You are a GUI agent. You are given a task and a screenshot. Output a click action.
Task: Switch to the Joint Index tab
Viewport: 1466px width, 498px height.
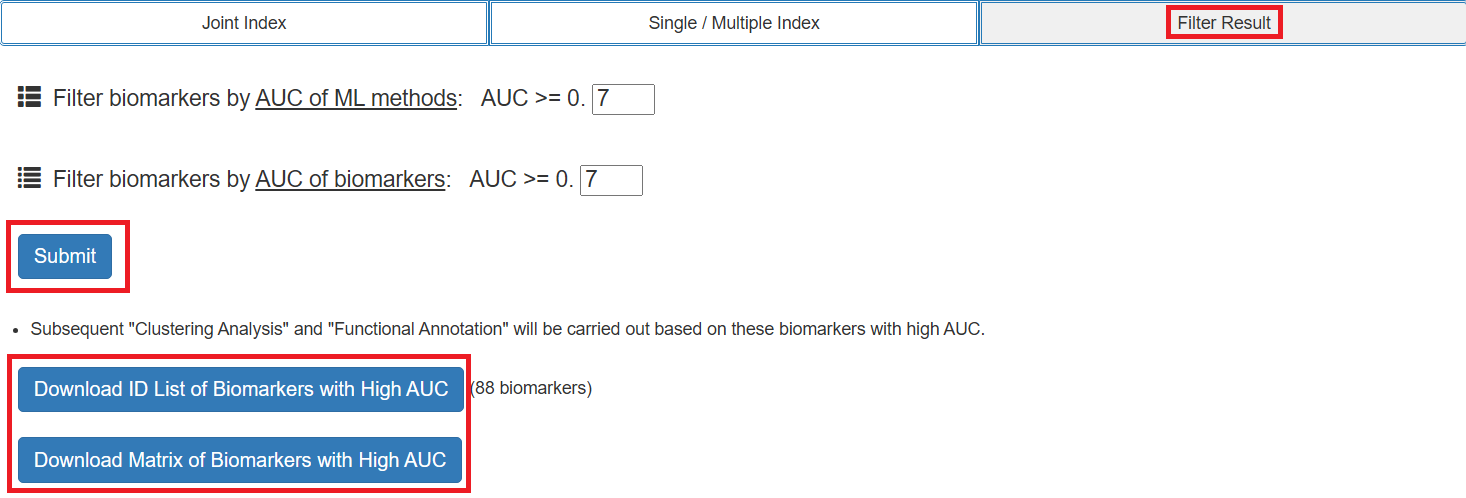click(244, 23)
